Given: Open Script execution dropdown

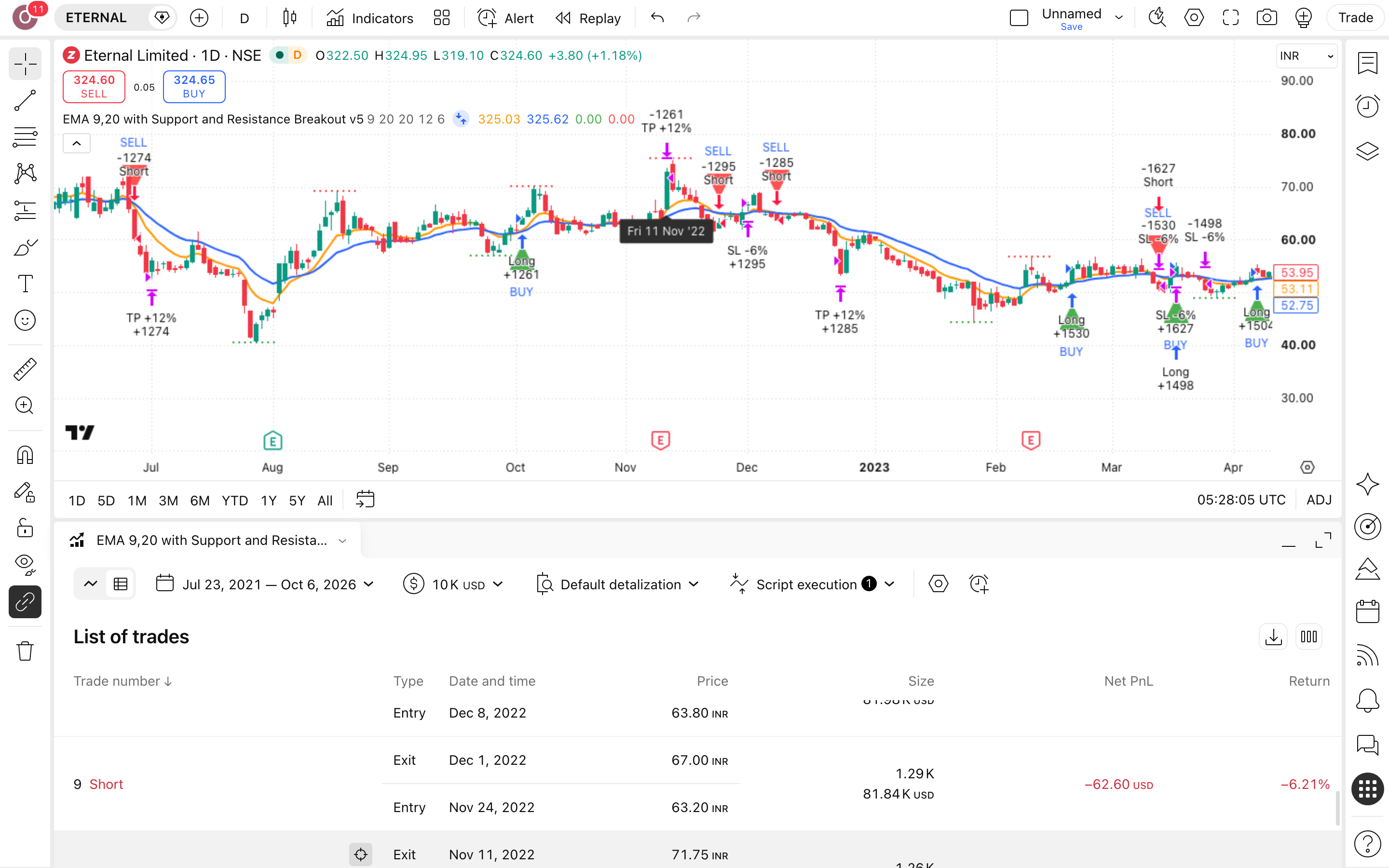Looking at the screenshot, I should pyautogui.click(x=812, y=584).
